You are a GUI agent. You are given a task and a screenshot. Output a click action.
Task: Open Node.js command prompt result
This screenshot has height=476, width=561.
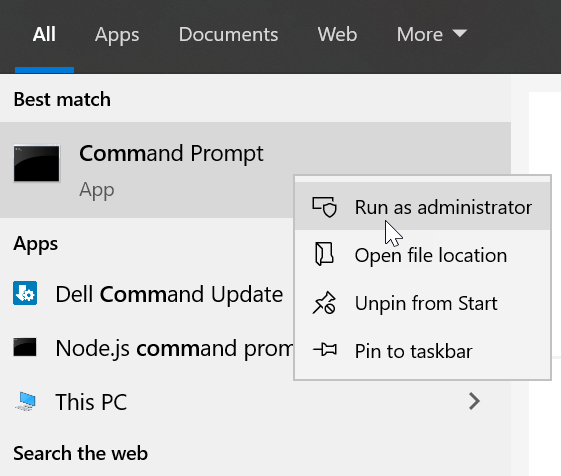pos(147,348)
